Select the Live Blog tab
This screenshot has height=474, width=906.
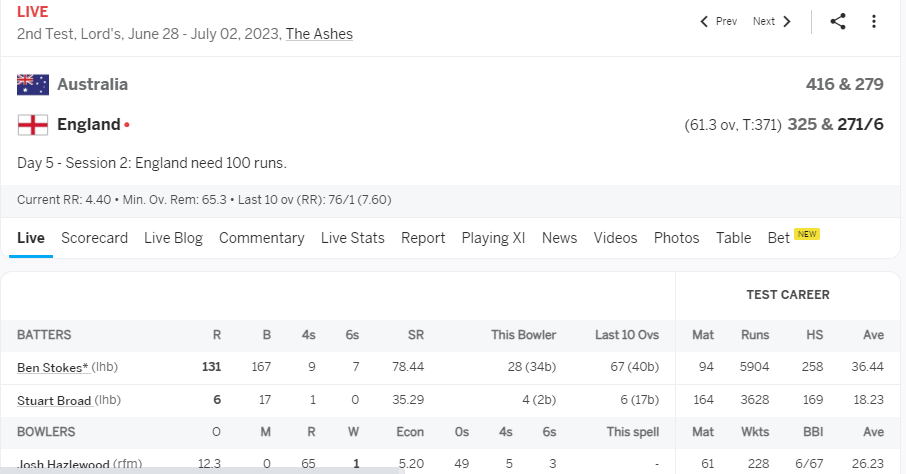(173, 238)
